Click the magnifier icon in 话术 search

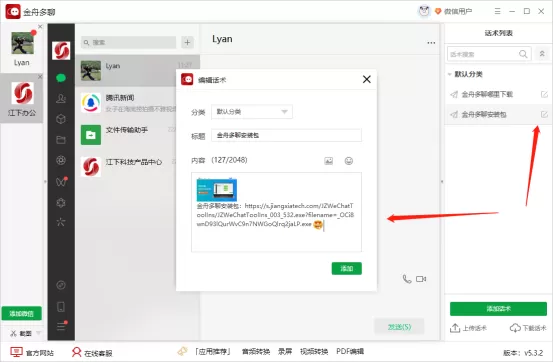[x=523, y=54]
